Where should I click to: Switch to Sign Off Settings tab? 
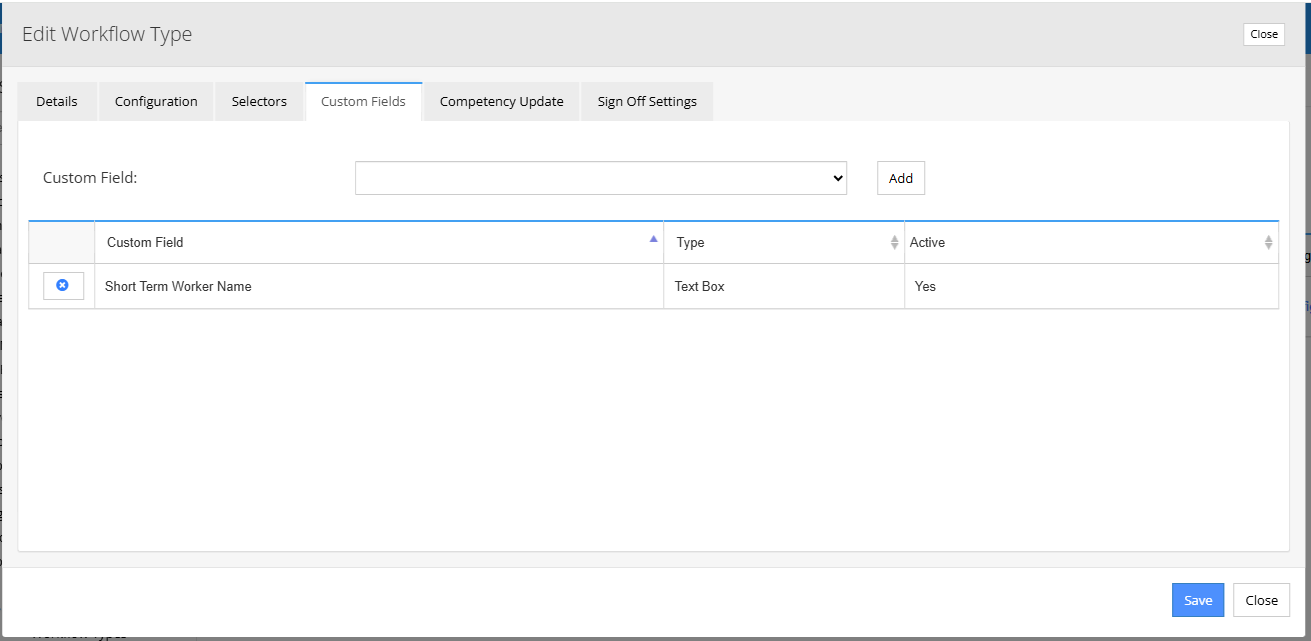pyautogui.click(x=647, y=101)
